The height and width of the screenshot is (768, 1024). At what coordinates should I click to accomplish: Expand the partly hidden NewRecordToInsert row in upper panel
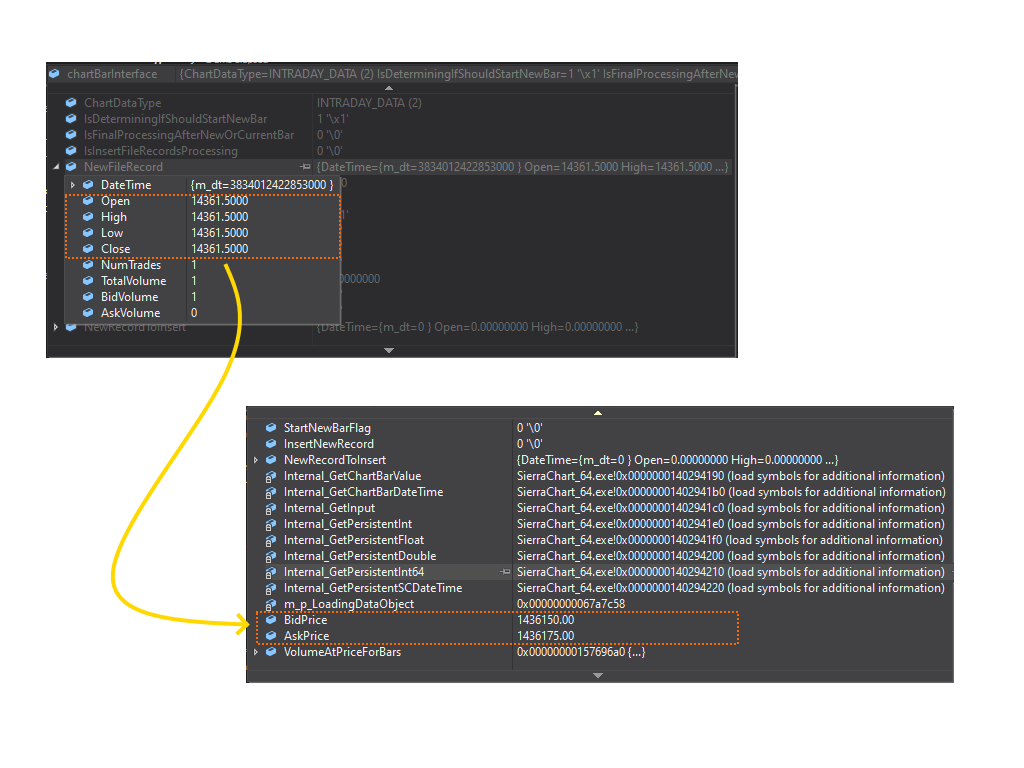pos(56,327)
